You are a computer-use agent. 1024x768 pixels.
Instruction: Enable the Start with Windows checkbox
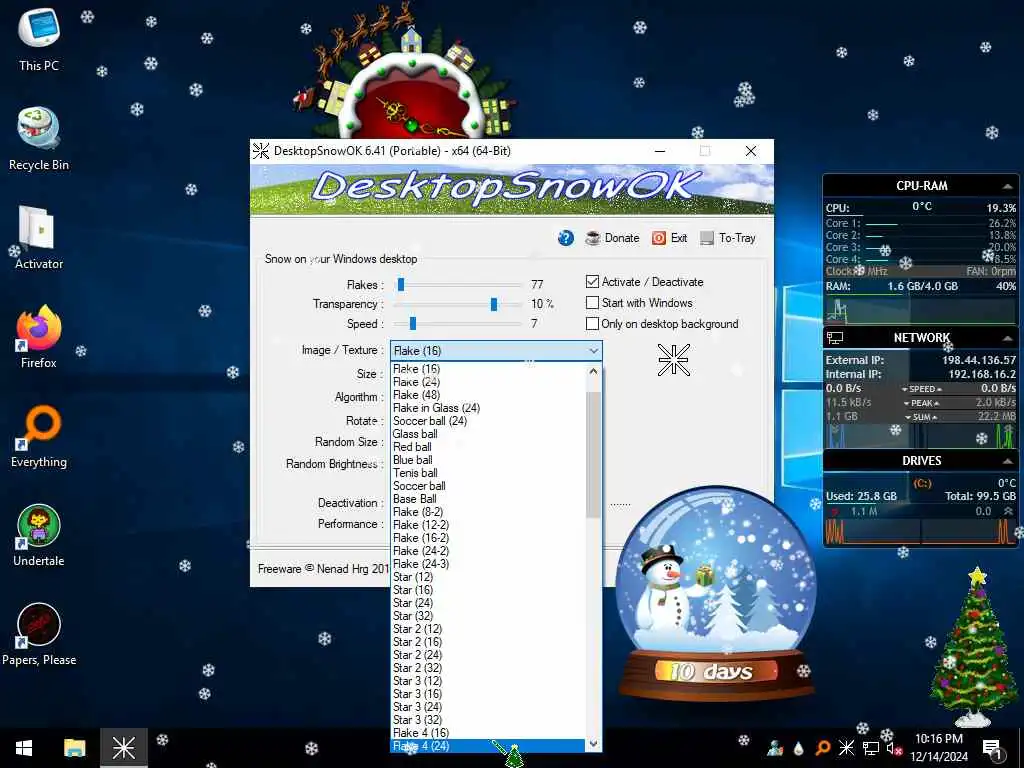pyautogui.click(x=592, y=302)
